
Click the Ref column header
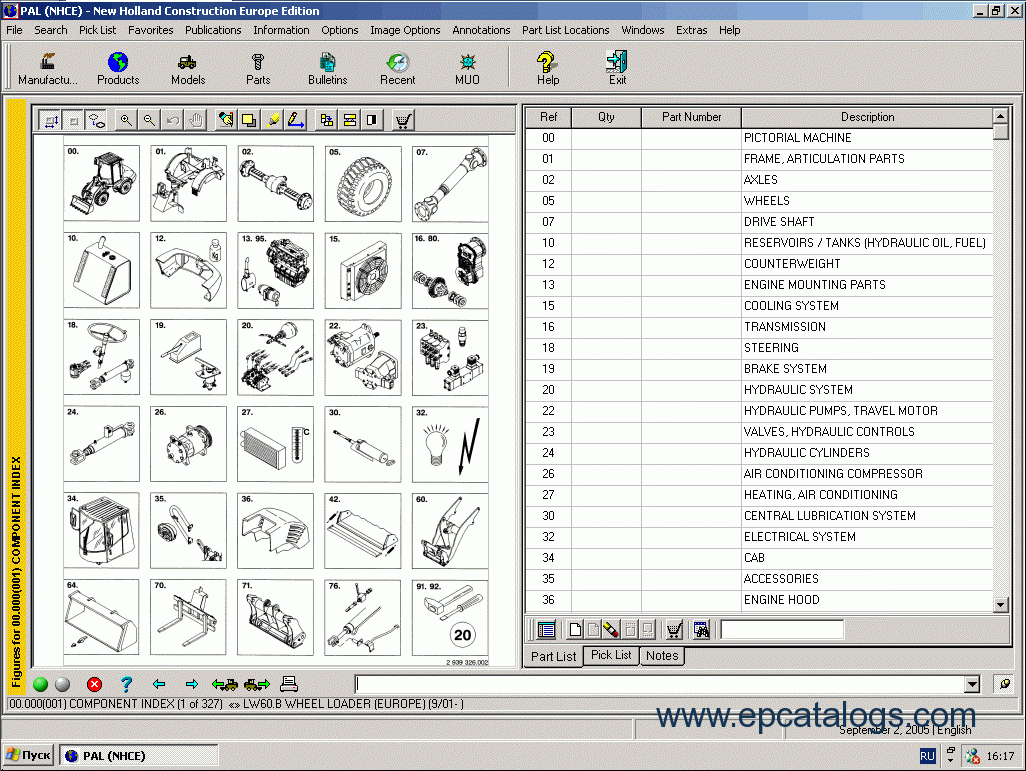tap(548, 117)
